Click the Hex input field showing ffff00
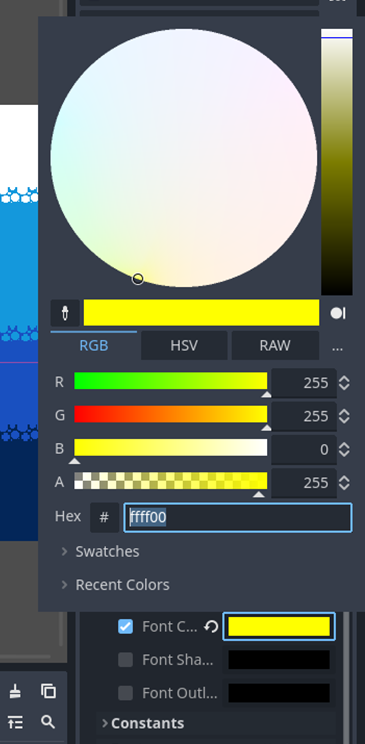This screenshot has width=365, height=744. [238, 518]
